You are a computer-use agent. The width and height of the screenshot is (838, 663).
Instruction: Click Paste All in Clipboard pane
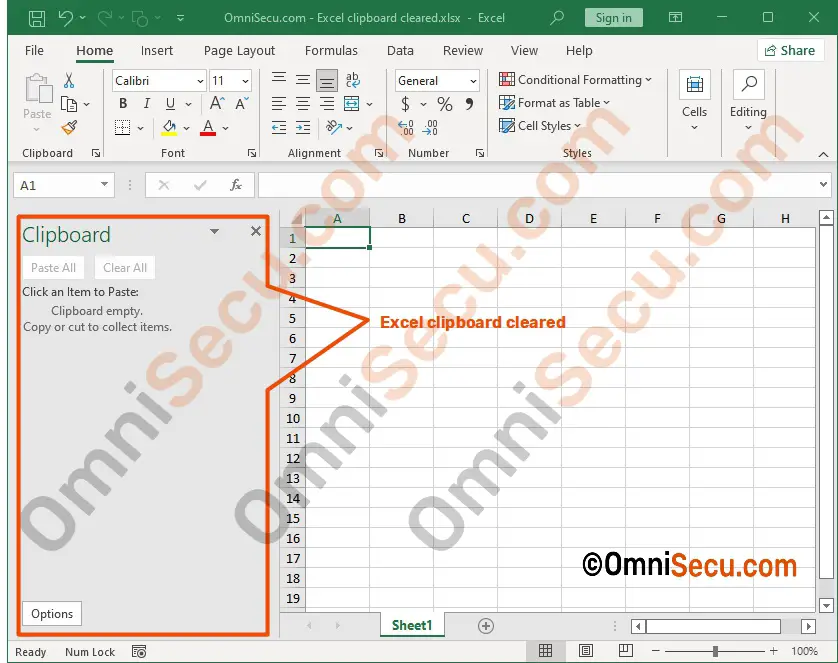(x=53, y=268)
